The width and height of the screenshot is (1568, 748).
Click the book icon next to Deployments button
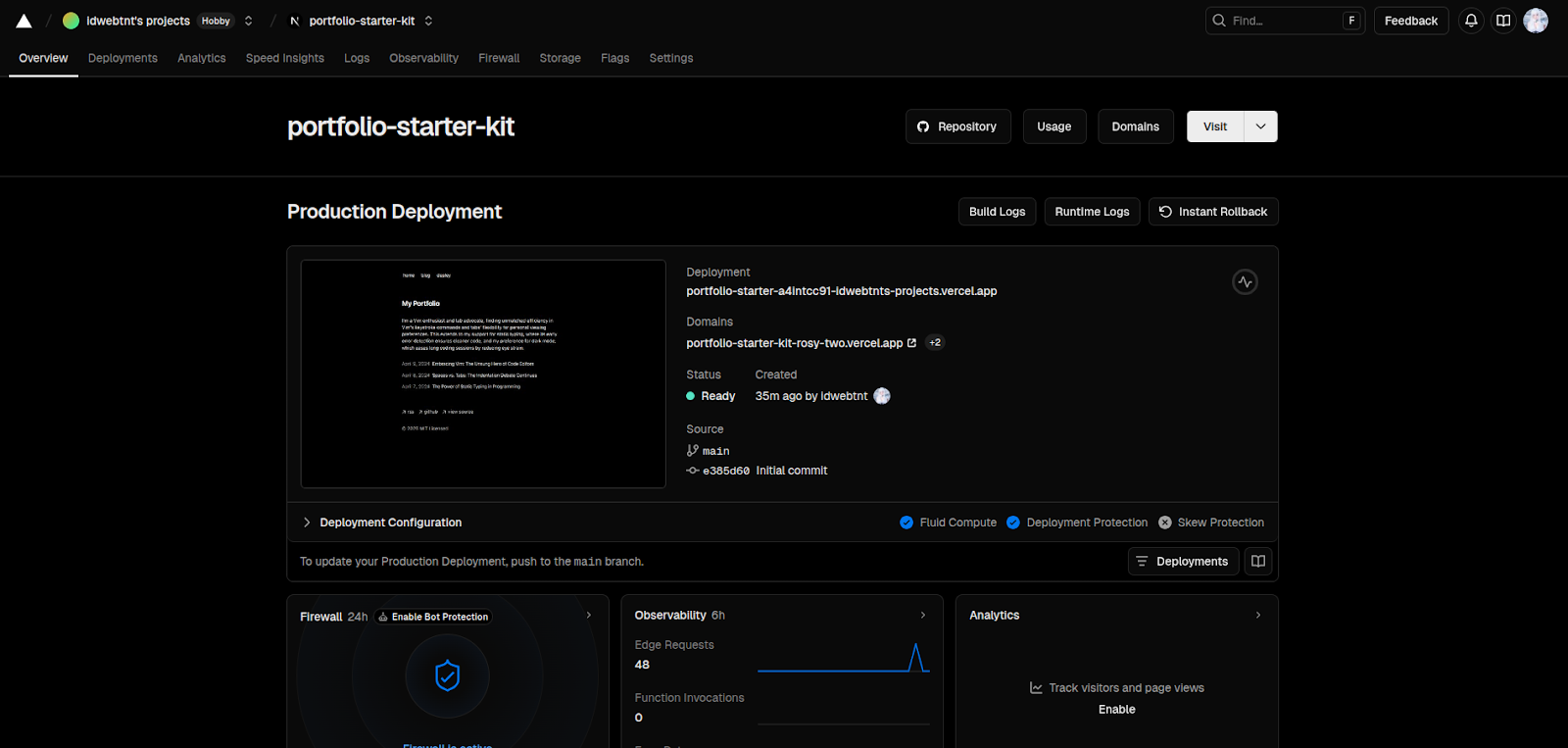tap(1258, 562)
